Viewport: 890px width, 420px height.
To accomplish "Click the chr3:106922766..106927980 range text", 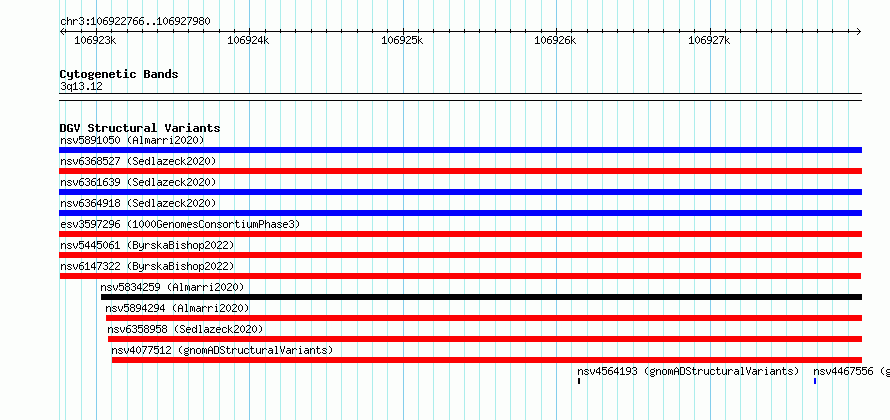I will (x=135, y=22).
